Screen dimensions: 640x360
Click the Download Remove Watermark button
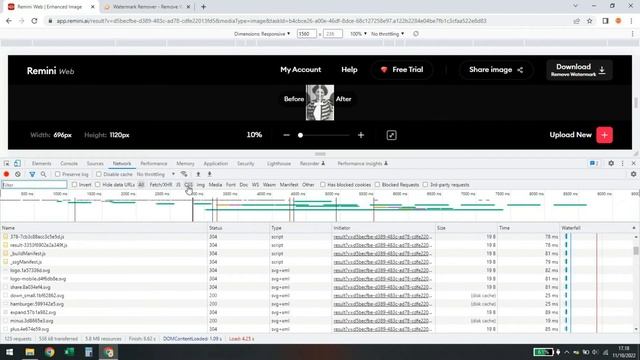pyautogui.click(x=579, y=70)
